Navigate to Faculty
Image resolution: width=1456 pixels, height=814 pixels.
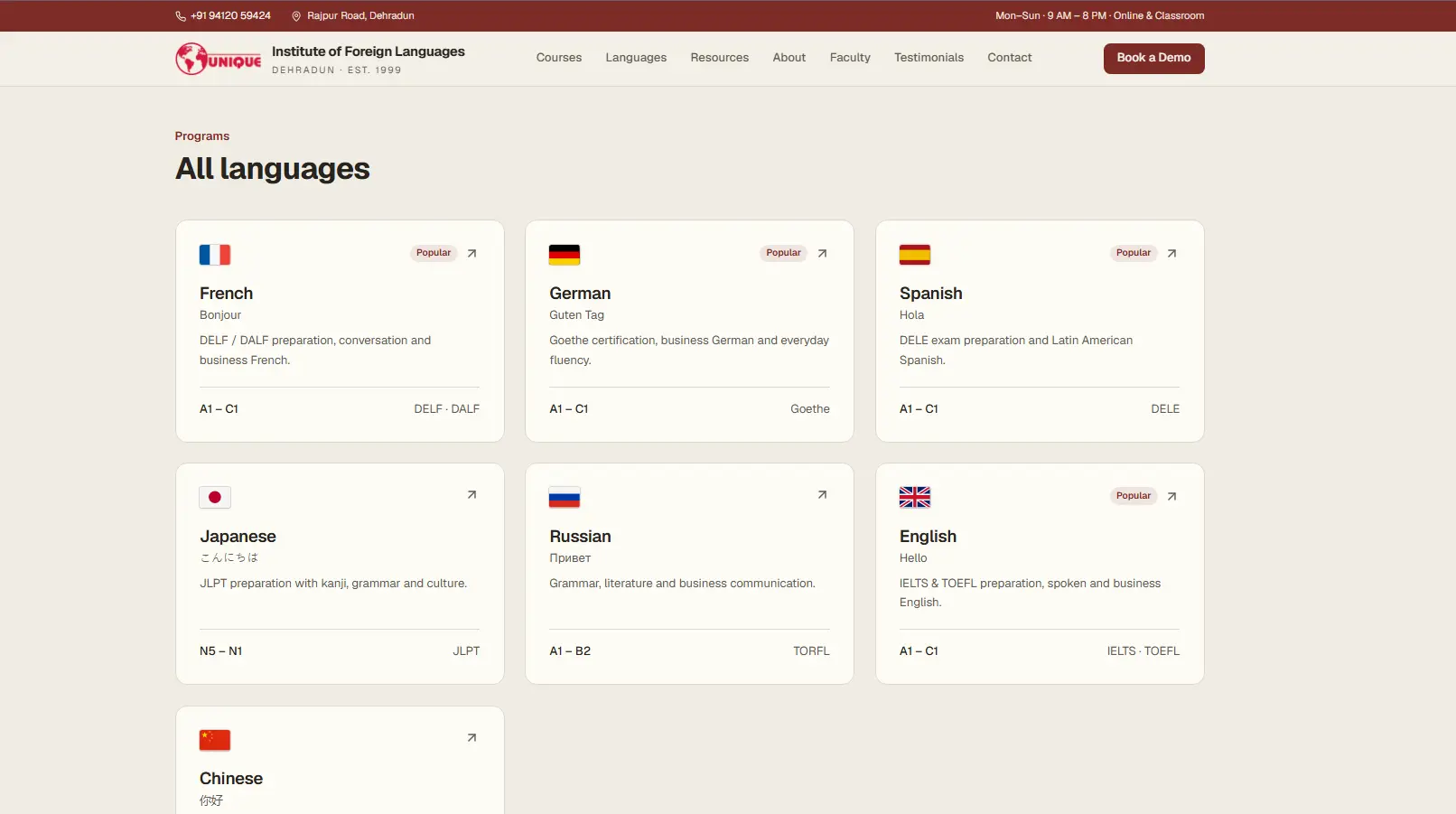click(x=850, y=58)
